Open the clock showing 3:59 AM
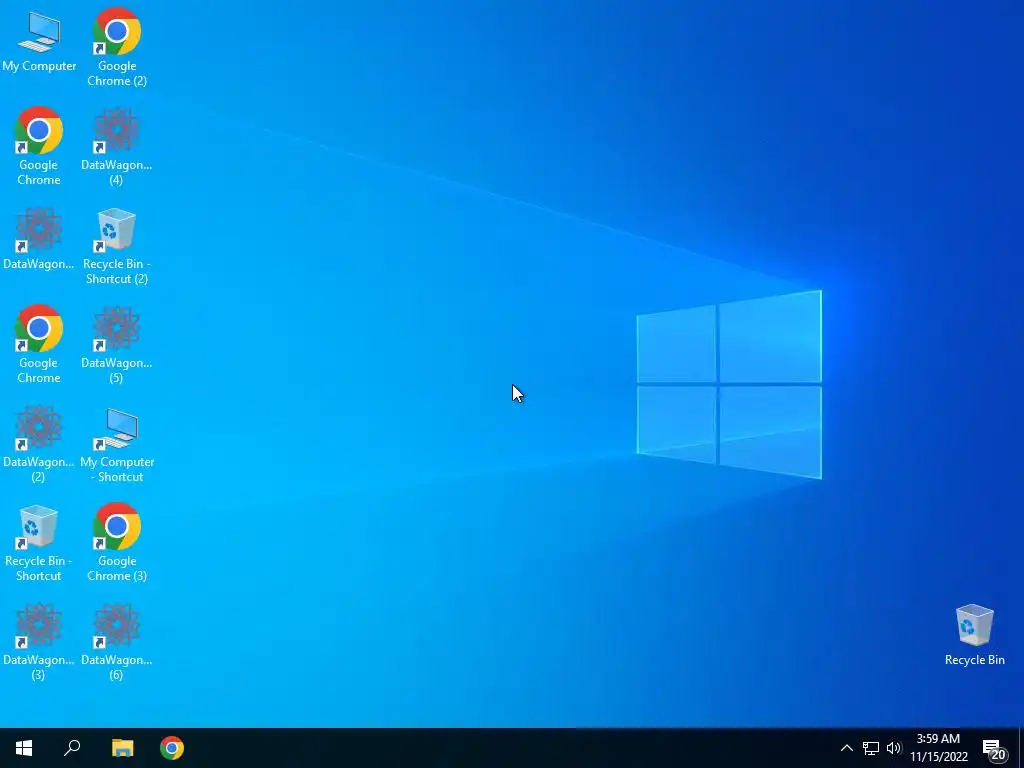 click(938, 748)
